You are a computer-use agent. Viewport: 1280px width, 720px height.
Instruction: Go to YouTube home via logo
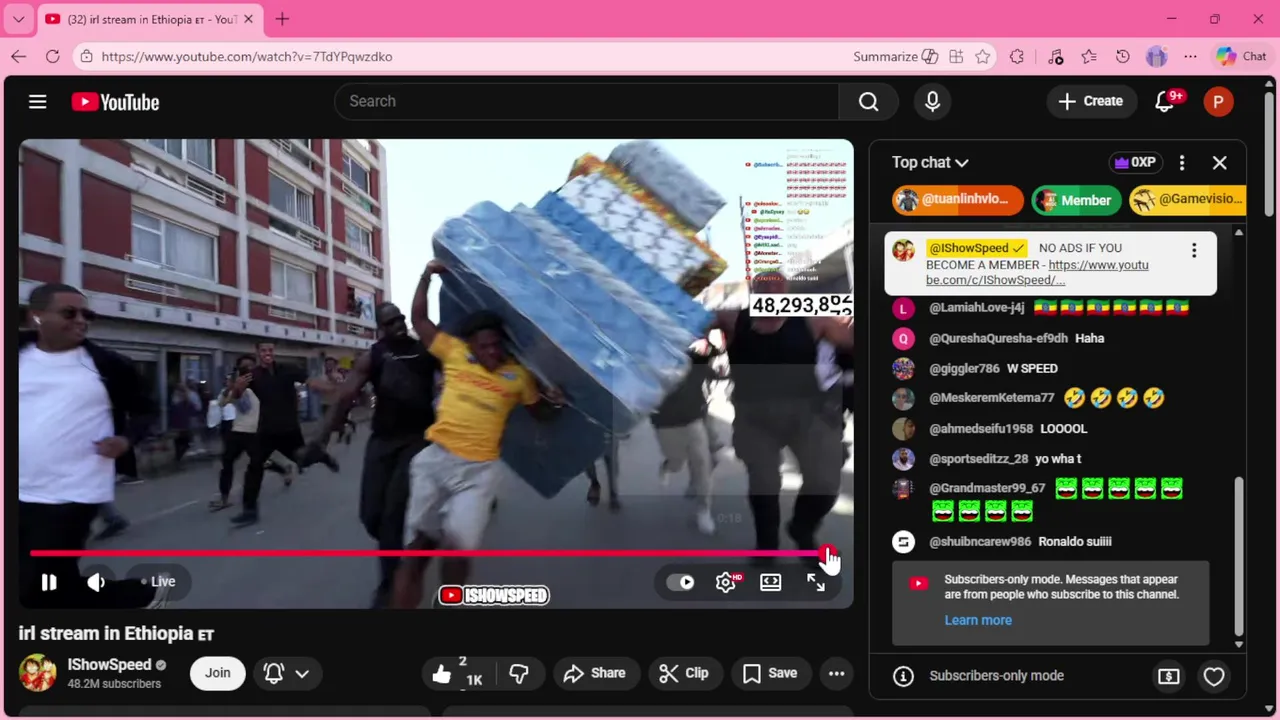(115, 102)
